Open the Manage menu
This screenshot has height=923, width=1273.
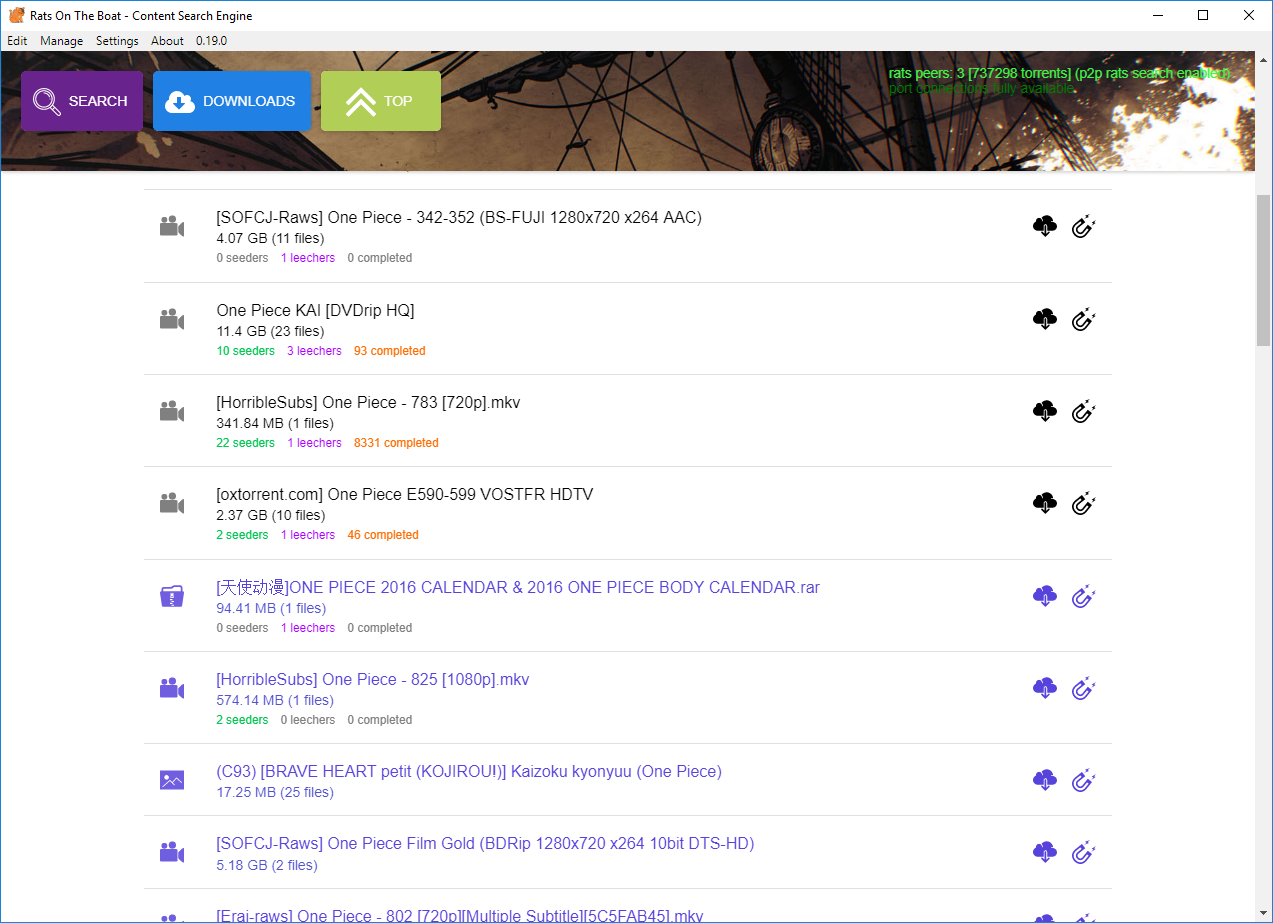click(x=62, y=41)
